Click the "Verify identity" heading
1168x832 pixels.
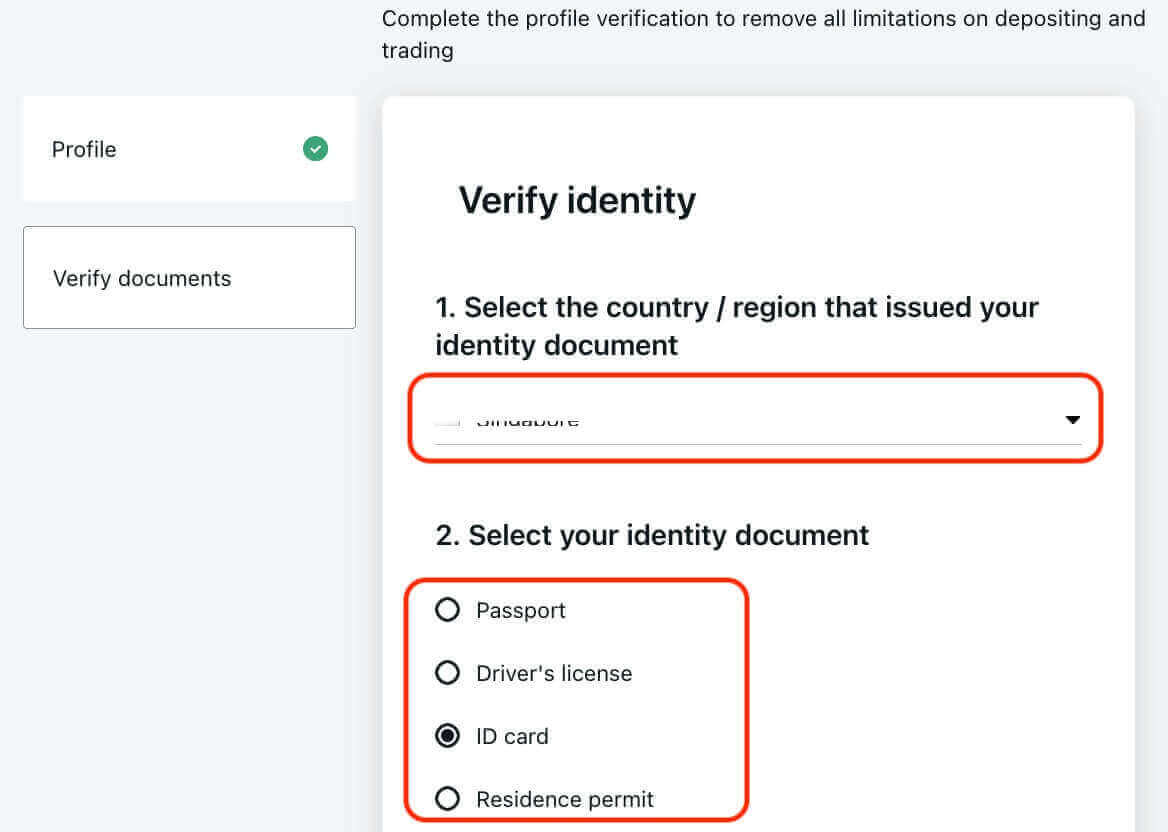click(x=577, y=200)
